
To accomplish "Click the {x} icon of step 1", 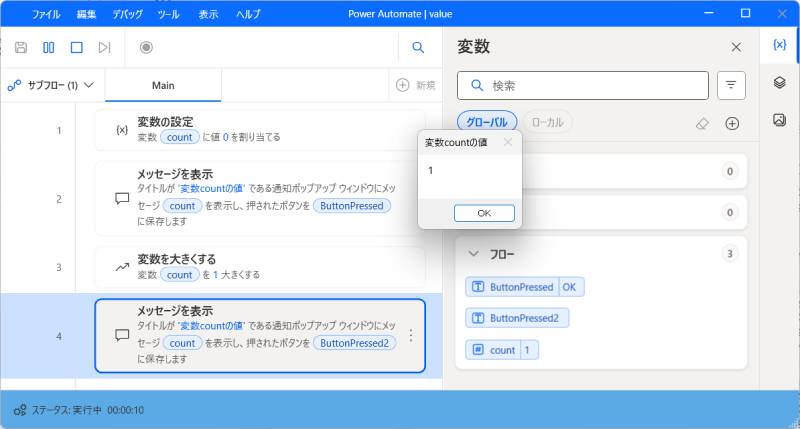I will tap(122, 130).
